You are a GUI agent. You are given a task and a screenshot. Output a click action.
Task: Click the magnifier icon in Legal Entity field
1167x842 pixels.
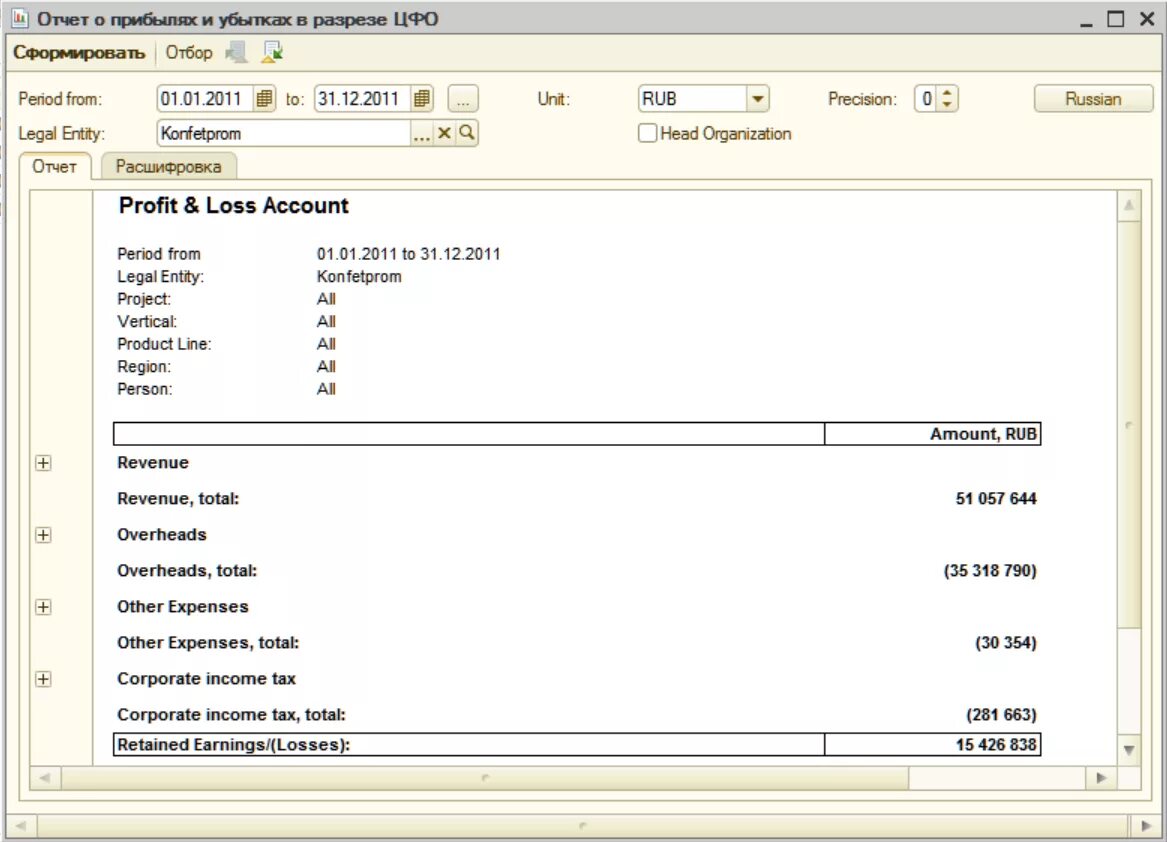click(x=467, y=133)
